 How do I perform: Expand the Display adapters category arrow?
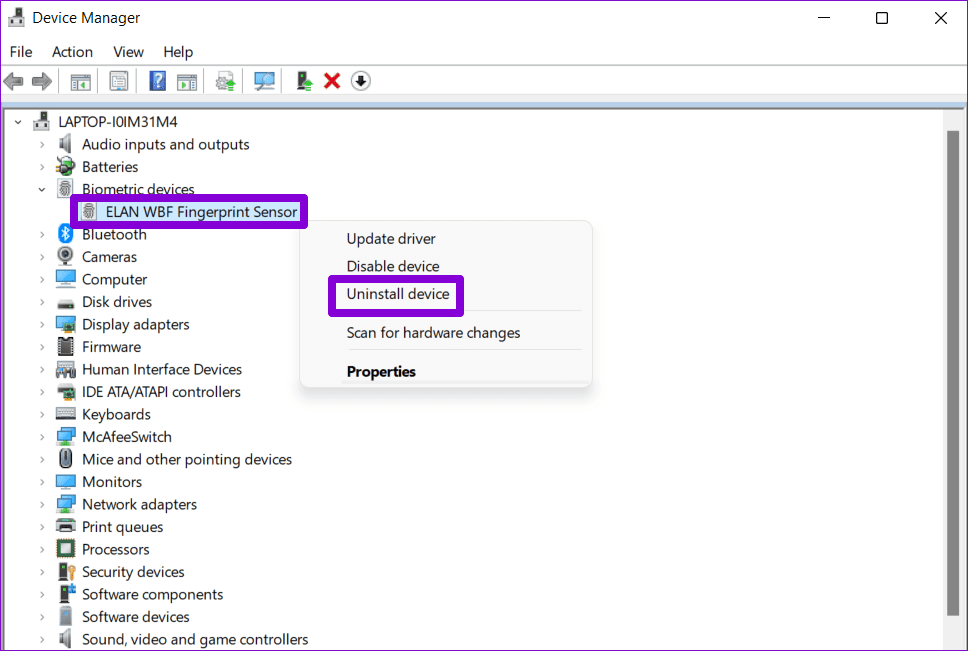coord(41,325)
